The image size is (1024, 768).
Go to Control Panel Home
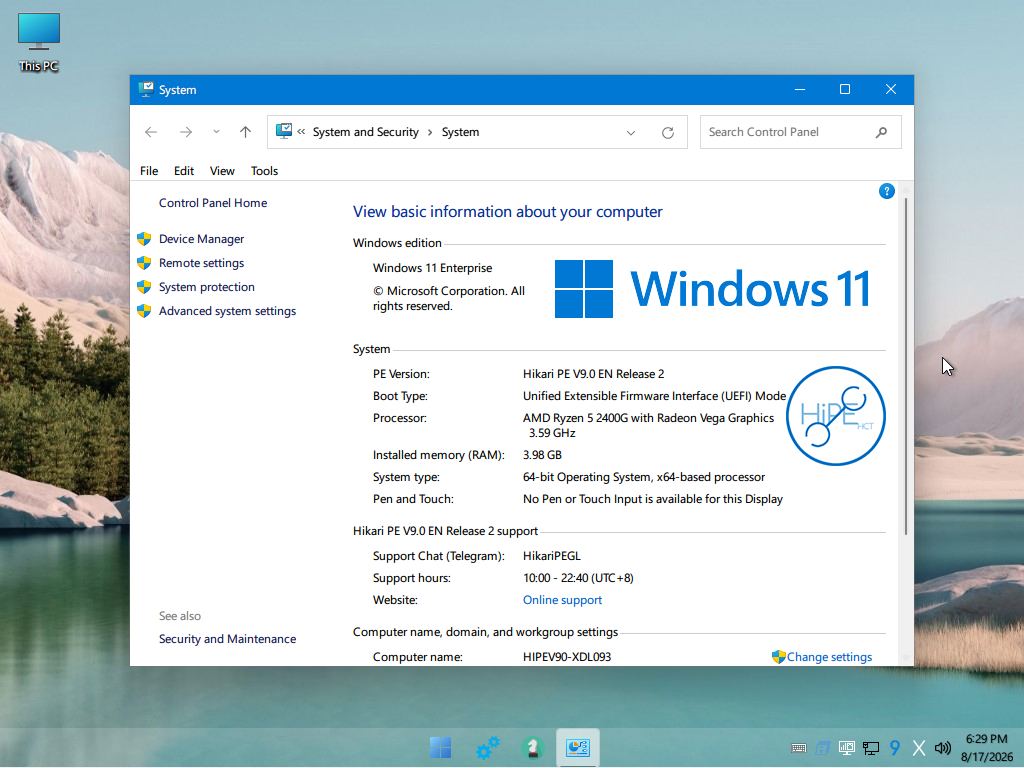pos(213,203)
